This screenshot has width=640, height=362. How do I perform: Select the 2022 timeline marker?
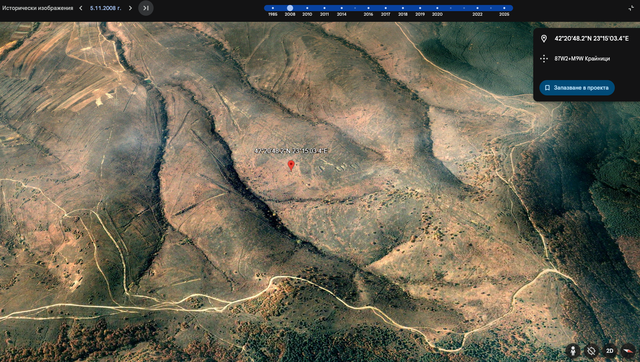(x=478, y=8)
